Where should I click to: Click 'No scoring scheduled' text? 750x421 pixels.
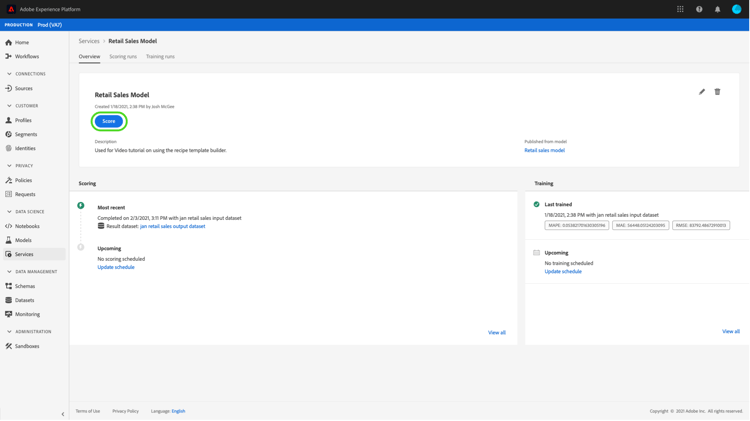click(121, 259)
